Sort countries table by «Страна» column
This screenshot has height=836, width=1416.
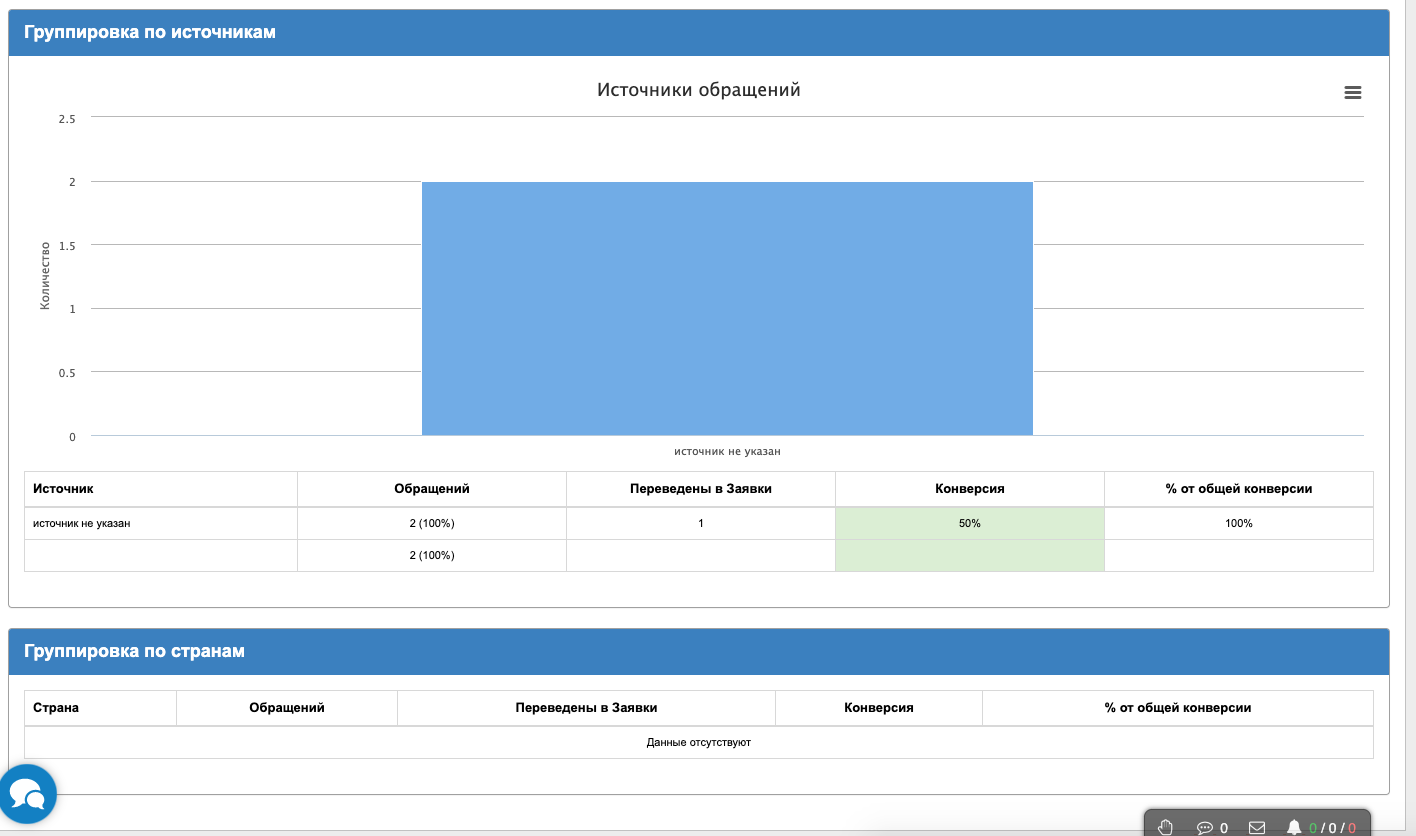click(x=56, y=707)
